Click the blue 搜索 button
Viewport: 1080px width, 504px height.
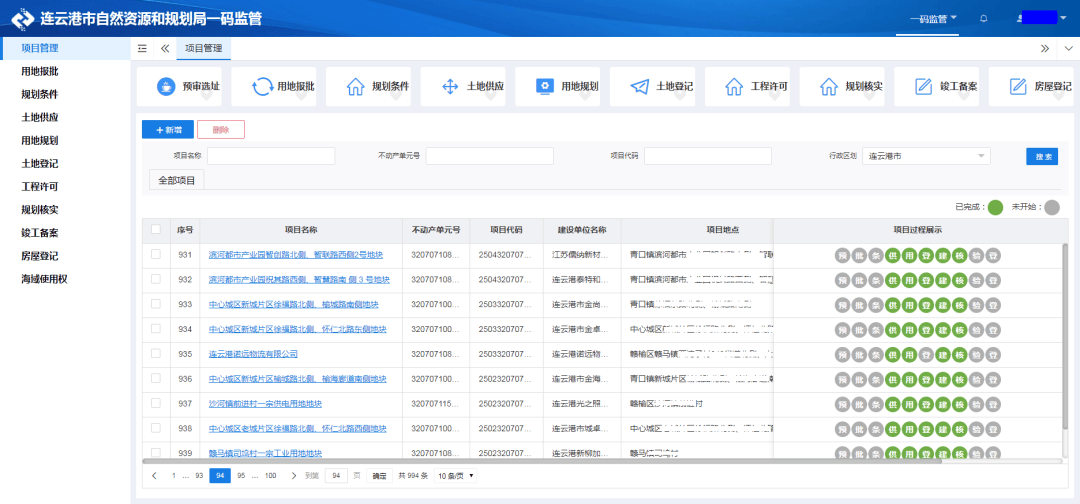click(x=1041, y=156)
